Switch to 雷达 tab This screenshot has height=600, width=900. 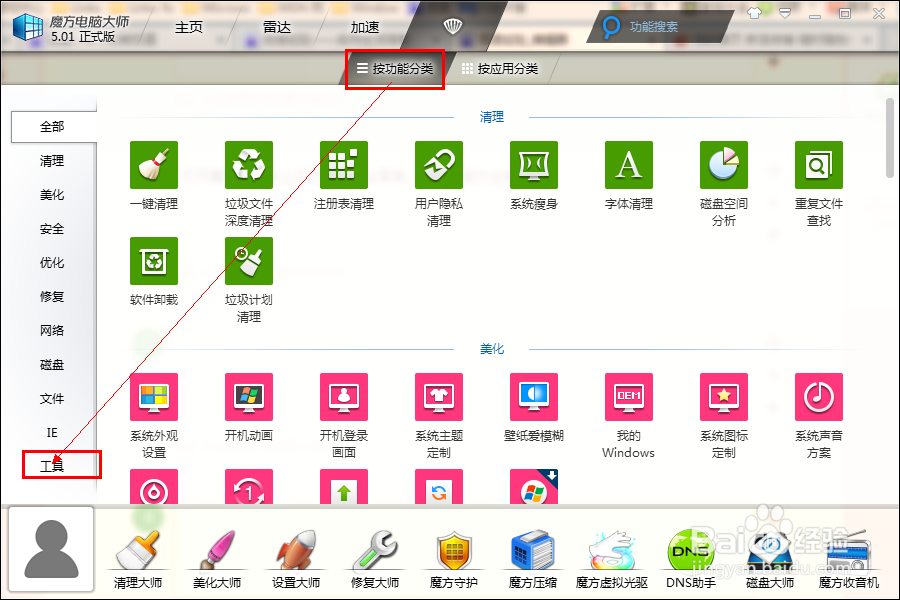(x=277, y=28)
